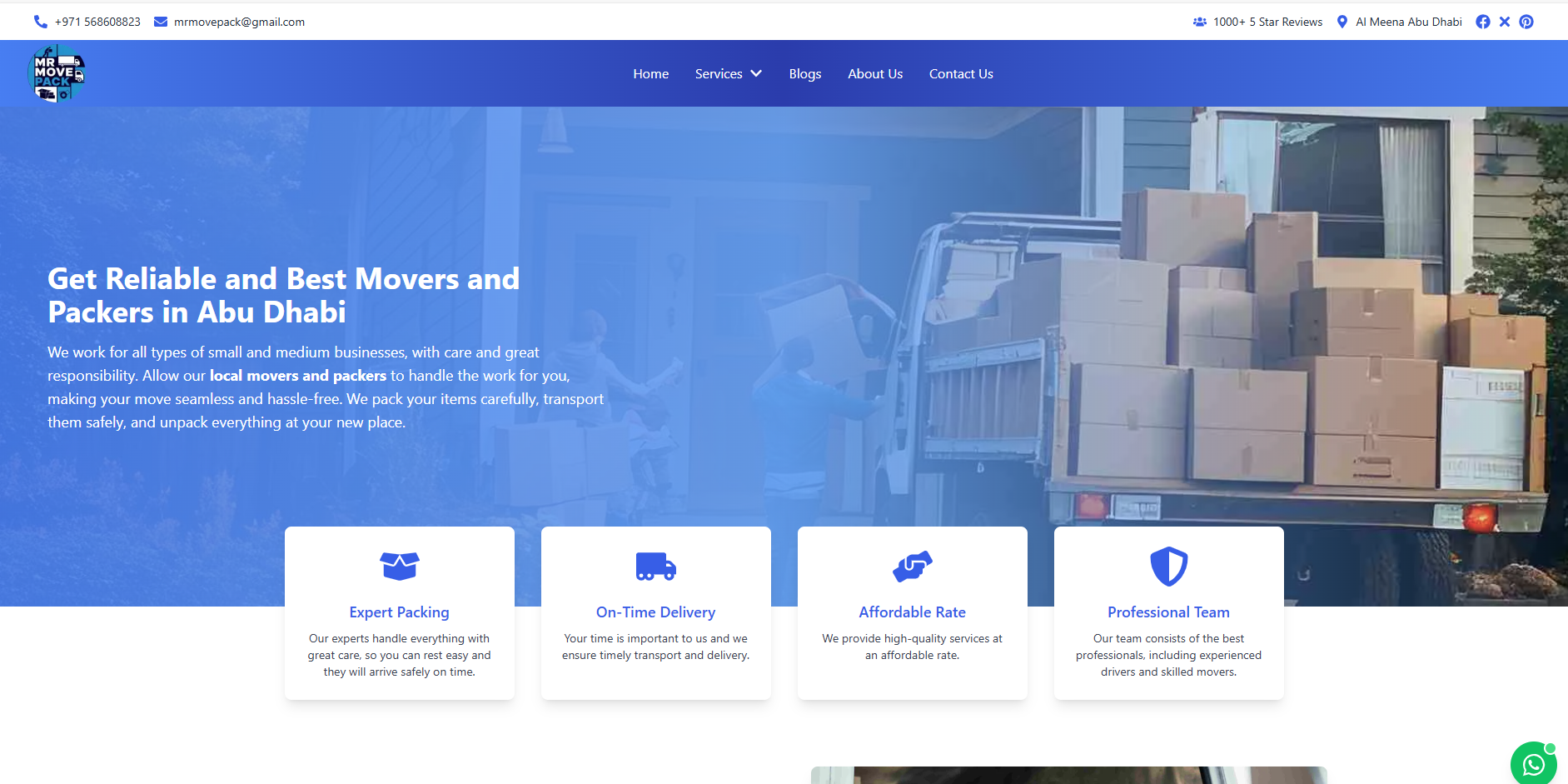This screenshot has height=784, width=1568.
Task: Click the Professional Team shield icon
Action: pyautogui.click(x=1168, y=567)
